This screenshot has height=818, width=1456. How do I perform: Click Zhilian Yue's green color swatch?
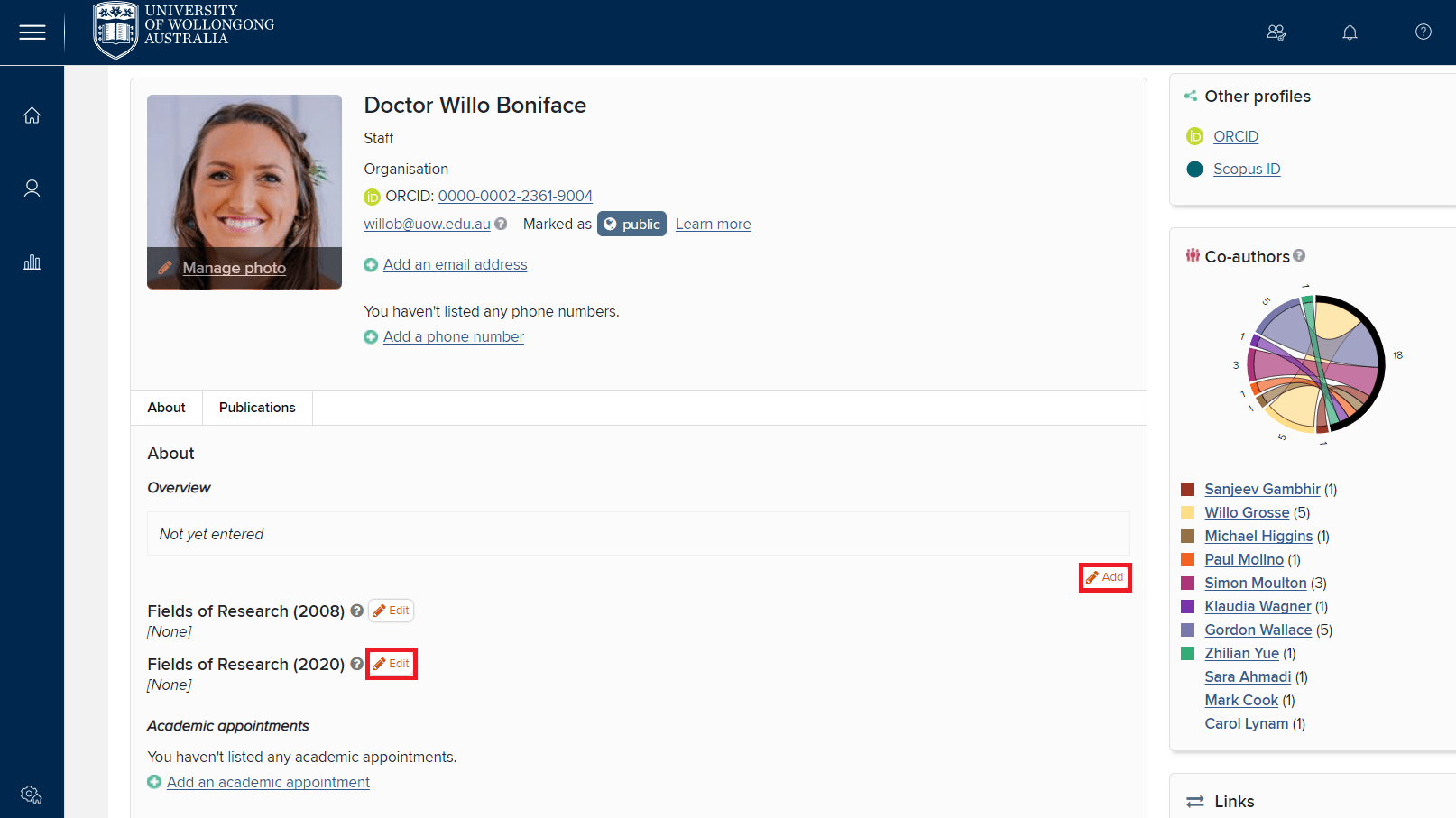pos(1188,653)
